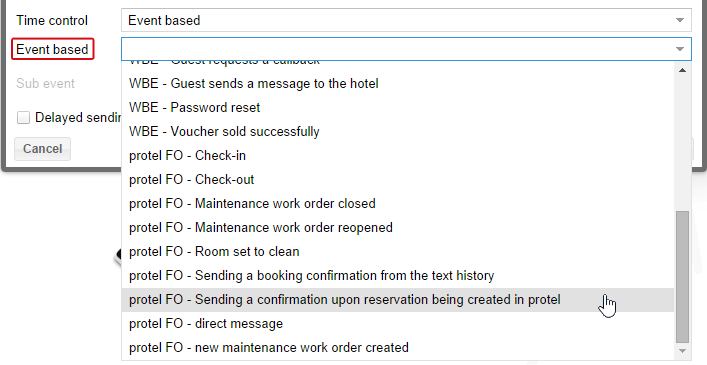Select WBE - Voucher sold successfully

click(x=398, y=132)
